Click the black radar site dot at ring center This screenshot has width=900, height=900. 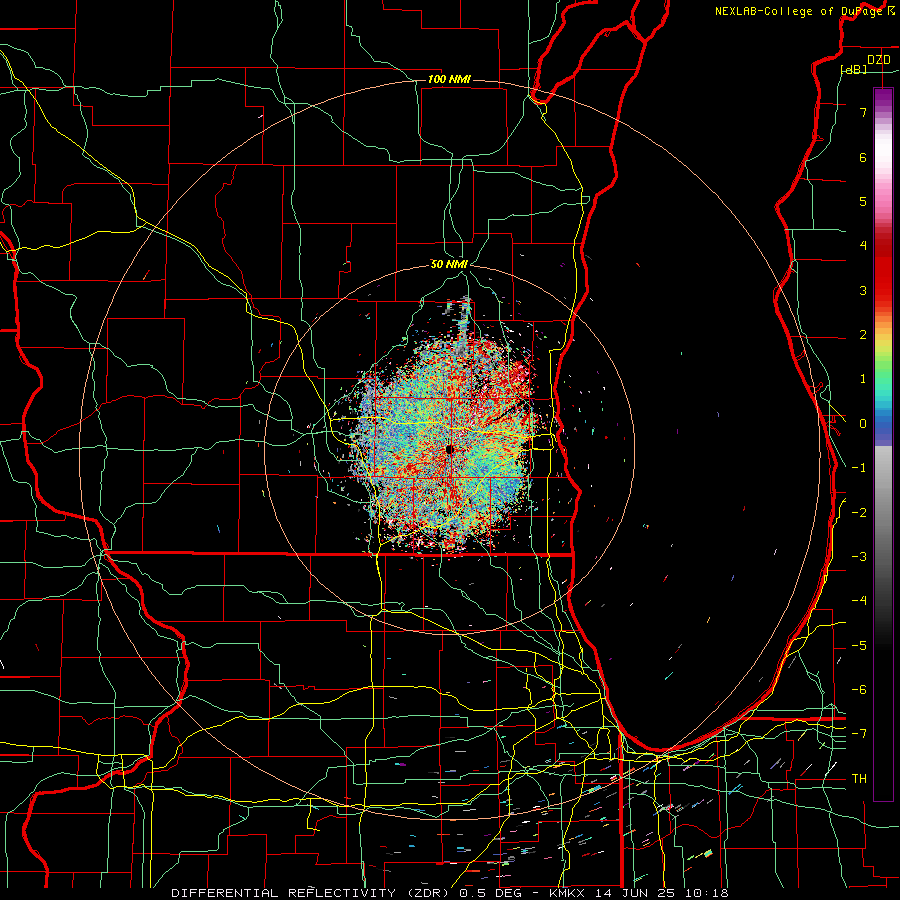pos(449,449)
